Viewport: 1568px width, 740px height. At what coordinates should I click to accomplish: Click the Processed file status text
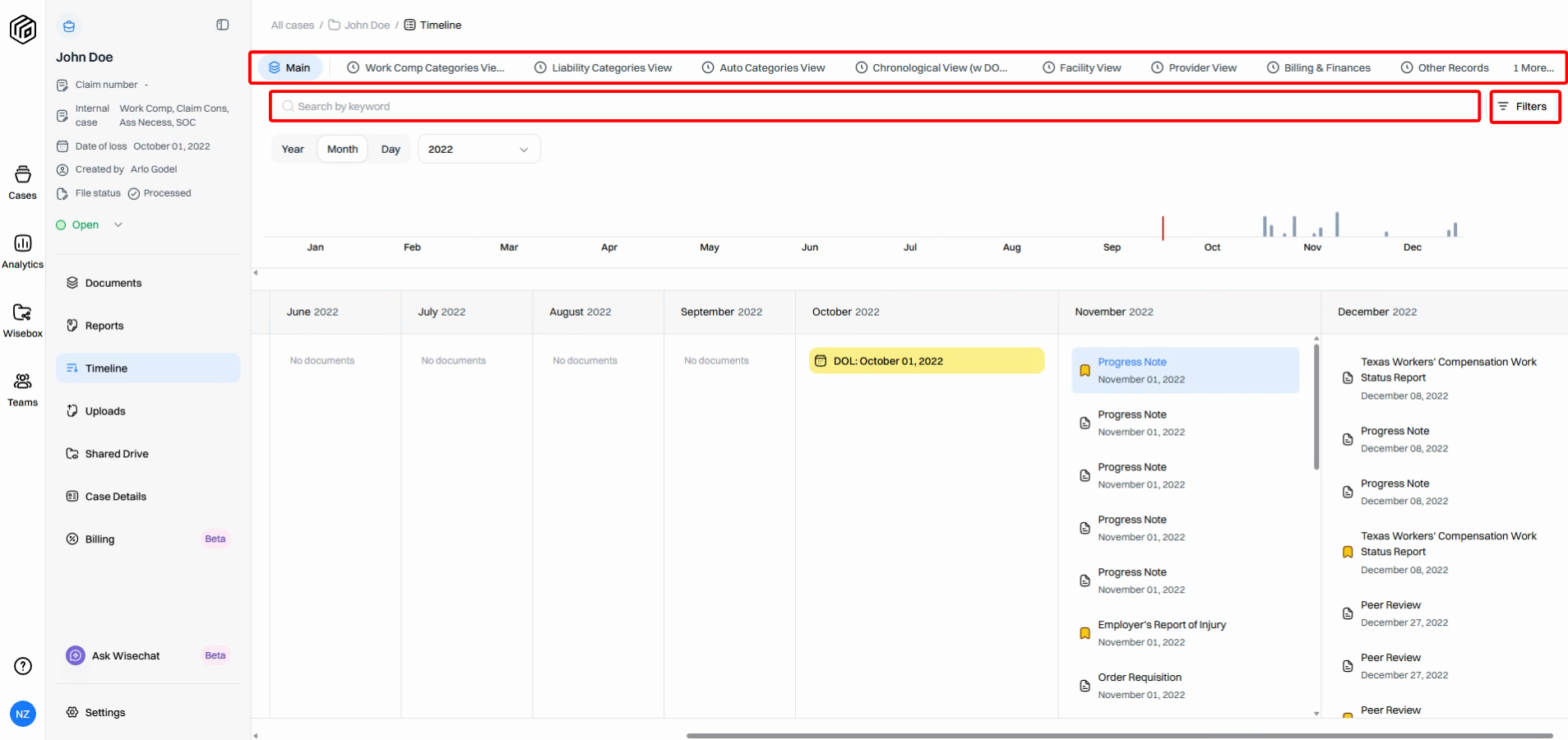[x=167, y=193]
